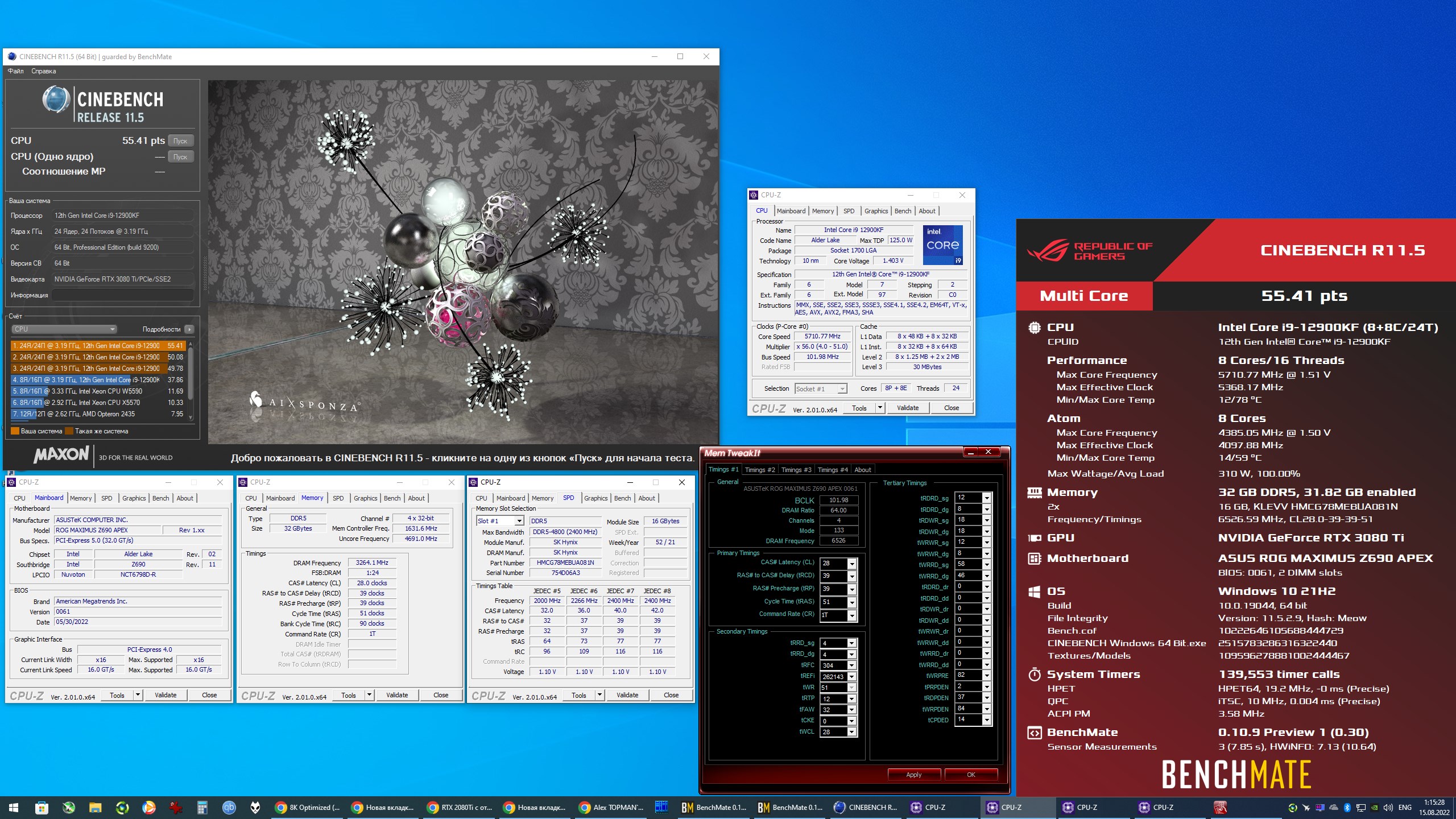Click Apply in Mem TweakIt
The width and height of the screenshot is (1456, 819).
[x=914, y=775]
